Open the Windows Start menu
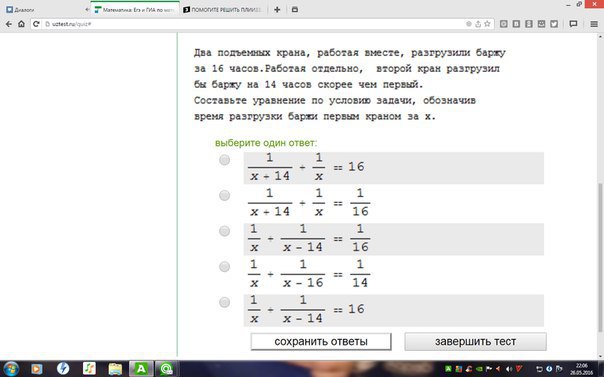This screenshot has width=604, height=377. tap(11, 369)
